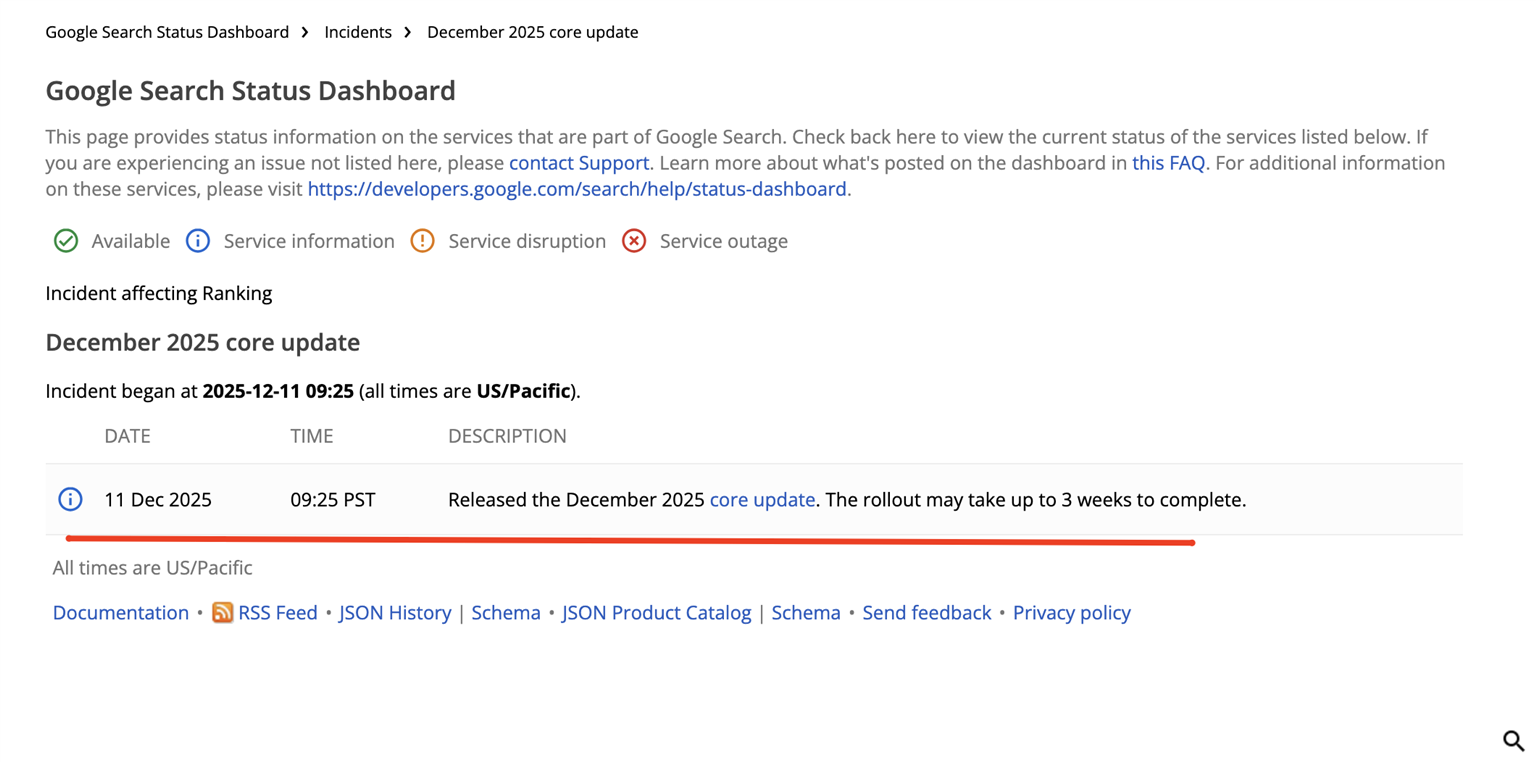Click the red Service outage icon
This screenshot has width=1536, height=762.
[x=634, y=241]
